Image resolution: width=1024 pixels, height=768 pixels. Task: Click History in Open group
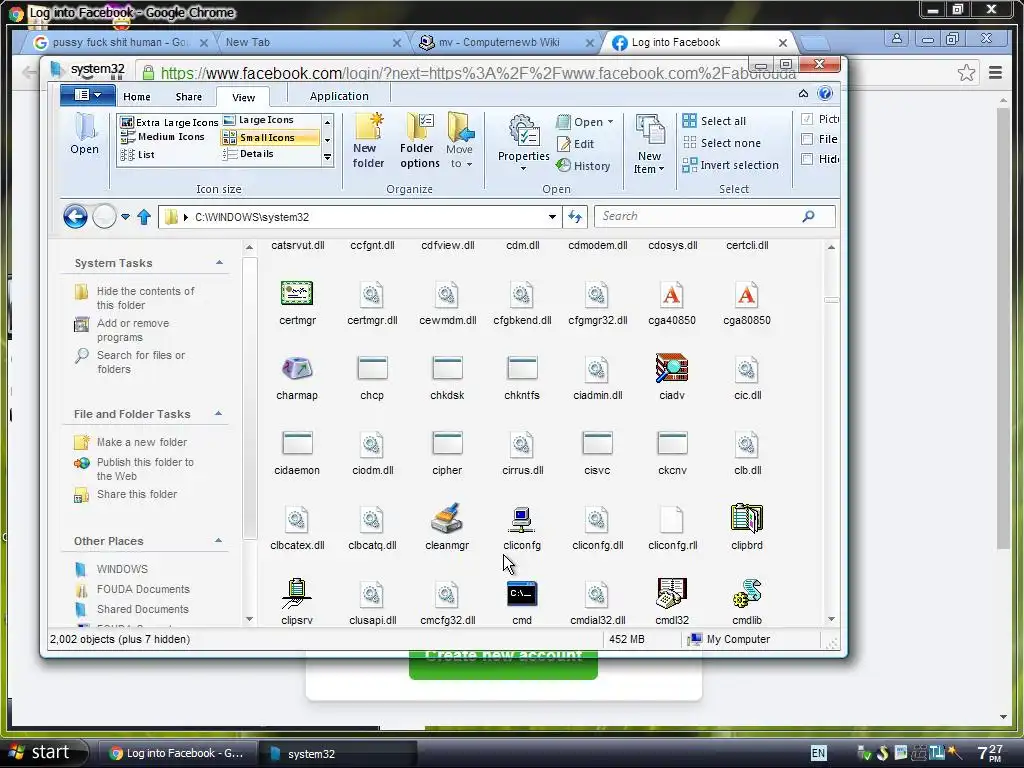click(583, 166)
